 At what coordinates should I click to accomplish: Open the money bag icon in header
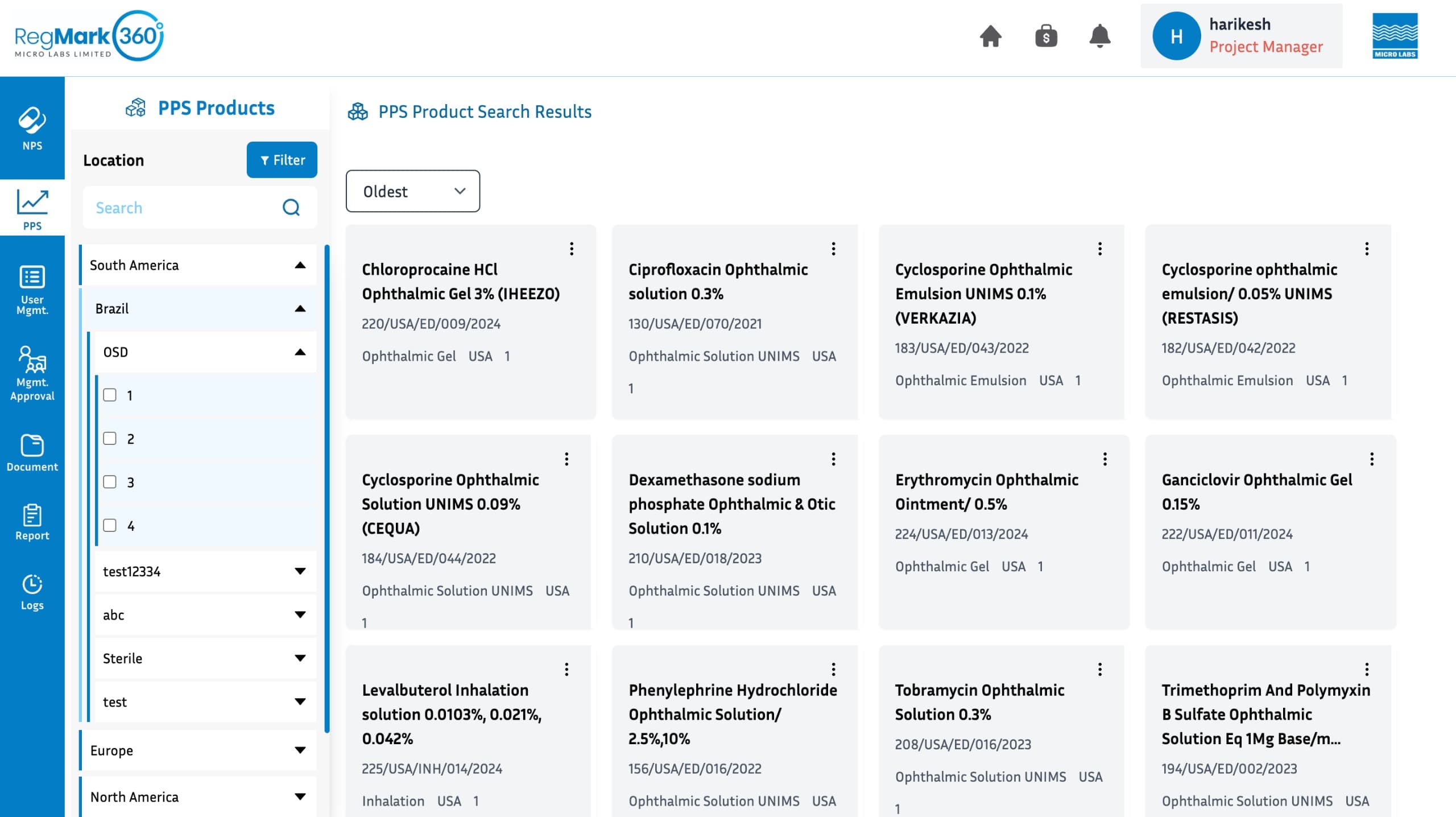pos(1045,36)
